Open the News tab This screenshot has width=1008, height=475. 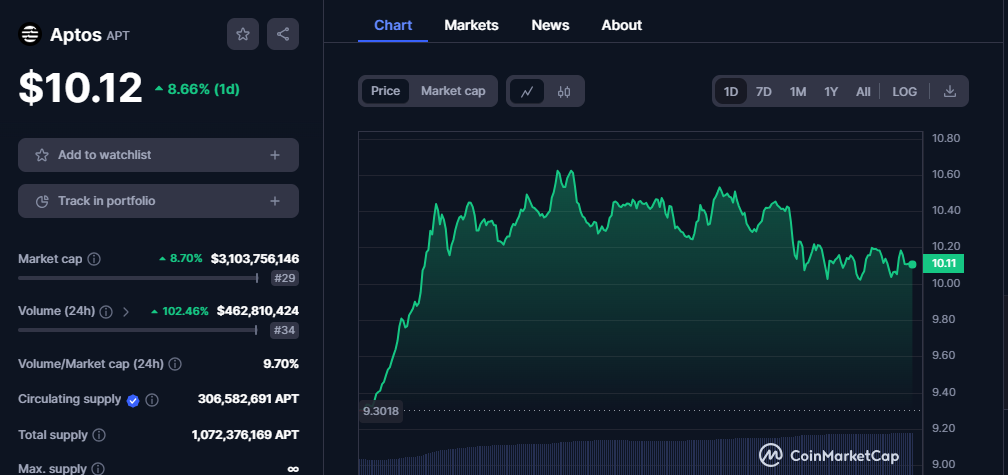(550, 25)
